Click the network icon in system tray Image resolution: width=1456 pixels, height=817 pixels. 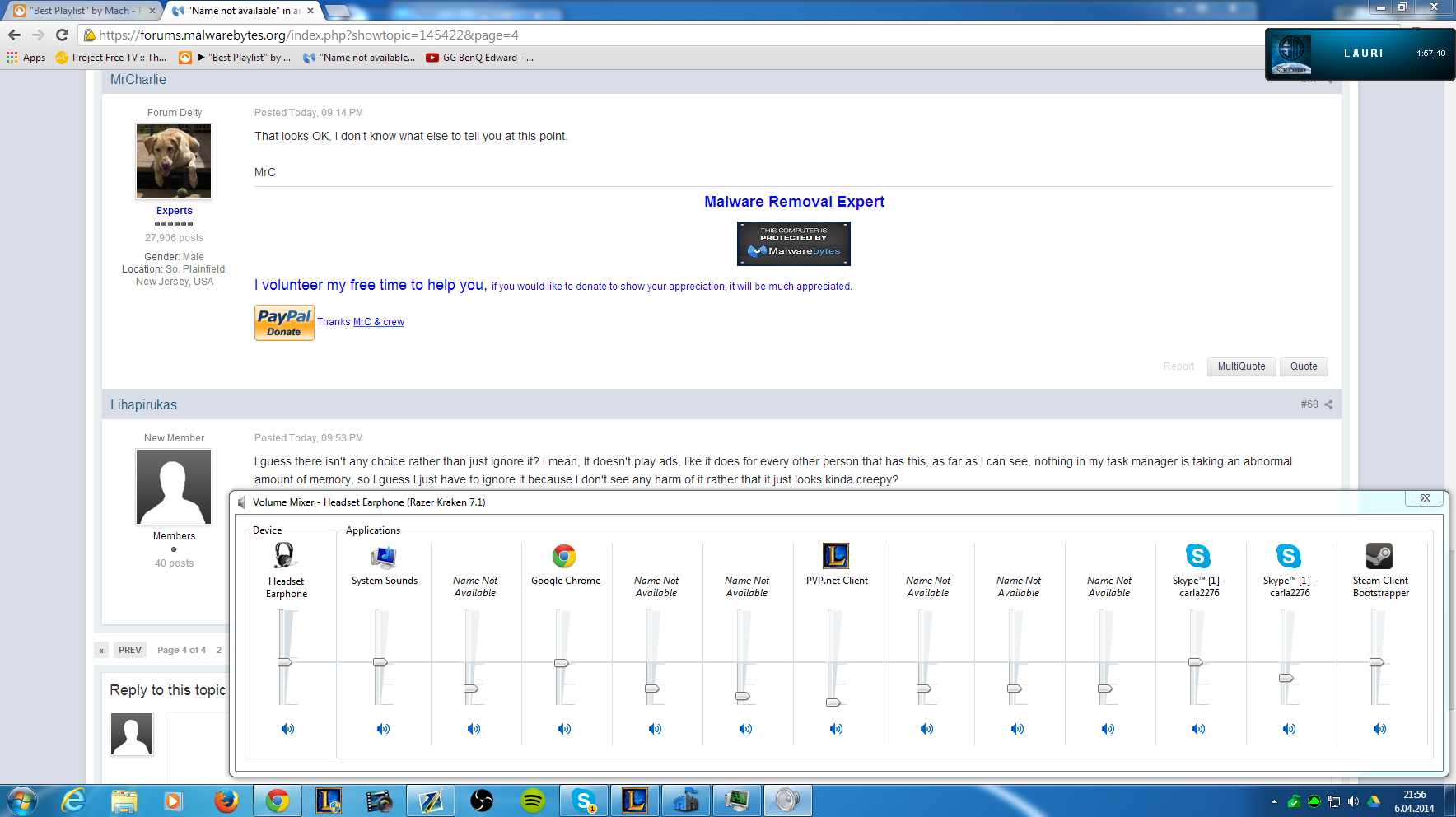[1334, 801]
